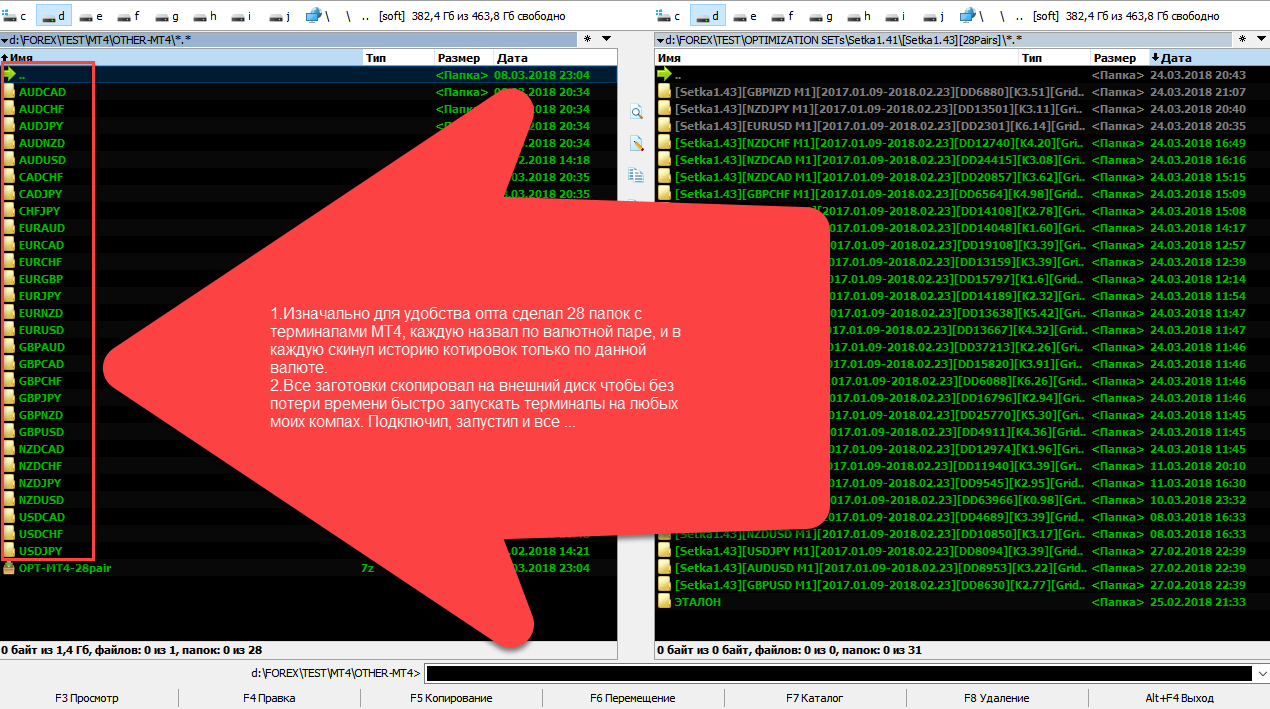Select the ЭТАЛОН folder name
Viewport: 1270px width, 709px height.
(697, 602)
